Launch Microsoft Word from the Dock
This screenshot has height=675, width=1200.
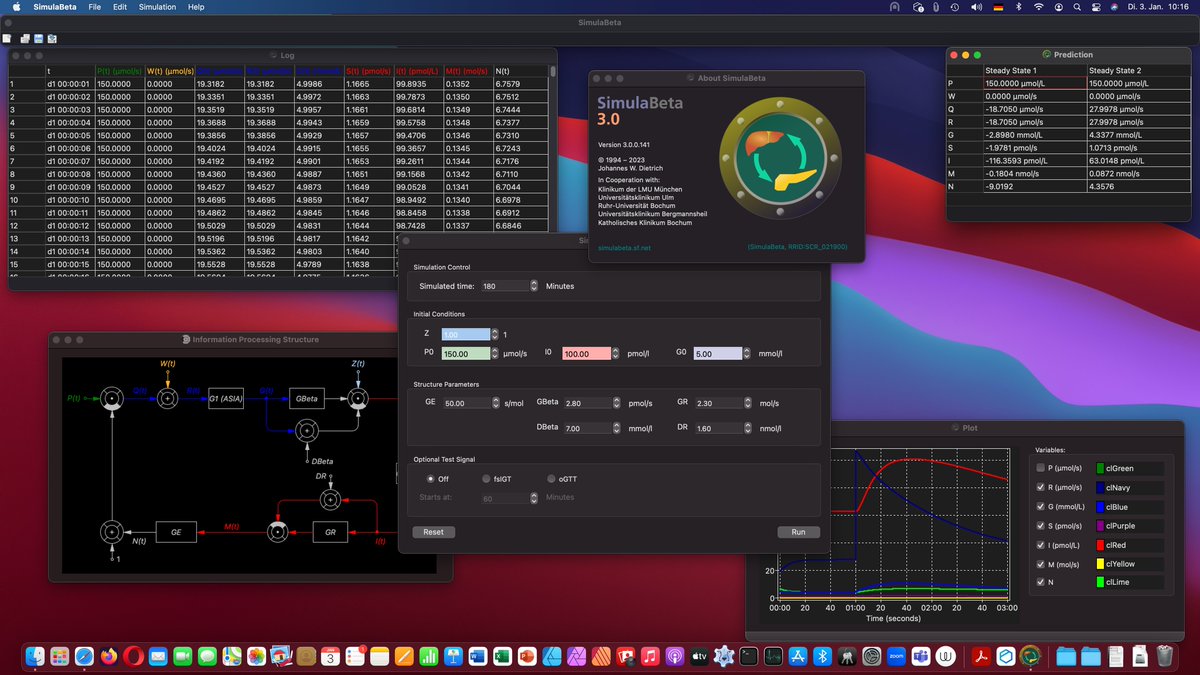point(477,656)
